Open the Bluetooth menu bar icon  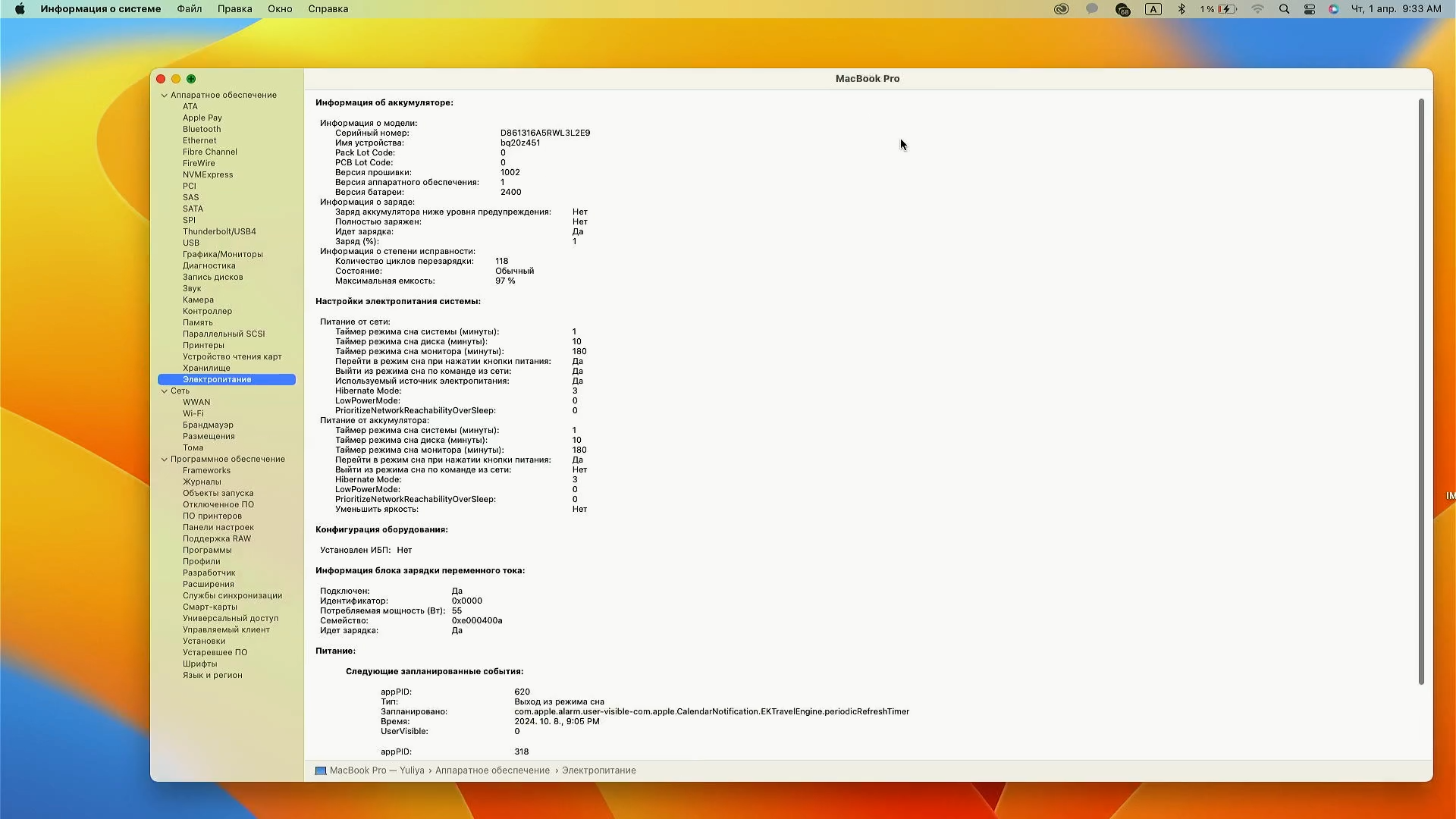tap(1181, 9)
